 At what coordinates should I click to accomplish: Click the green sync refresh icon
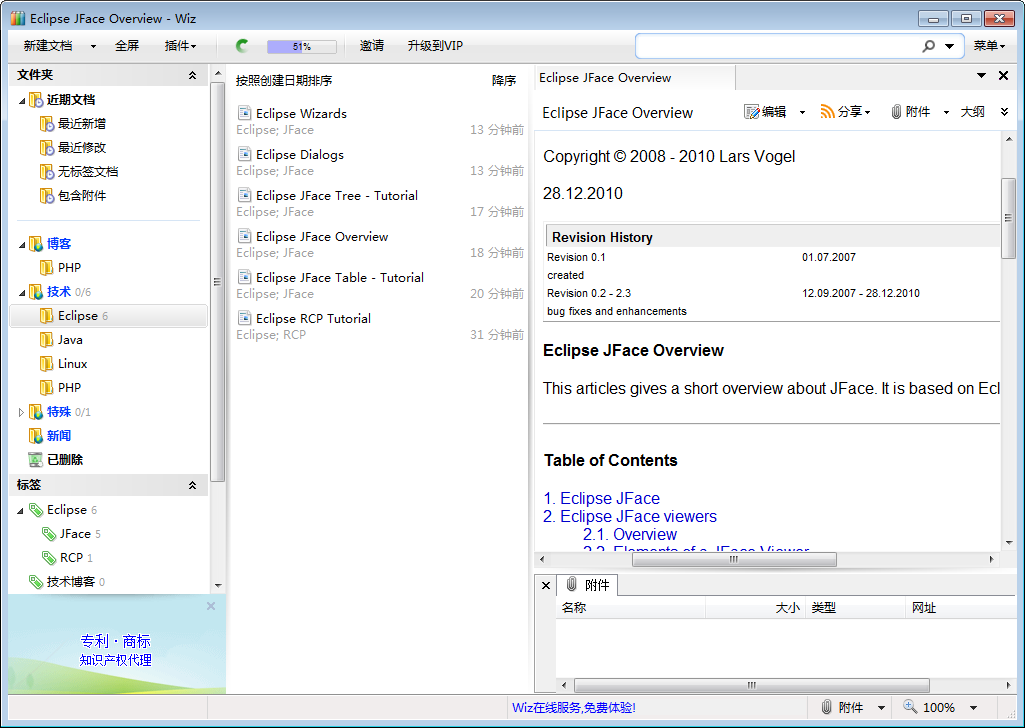pyautogui.click(x=242, y=46)
